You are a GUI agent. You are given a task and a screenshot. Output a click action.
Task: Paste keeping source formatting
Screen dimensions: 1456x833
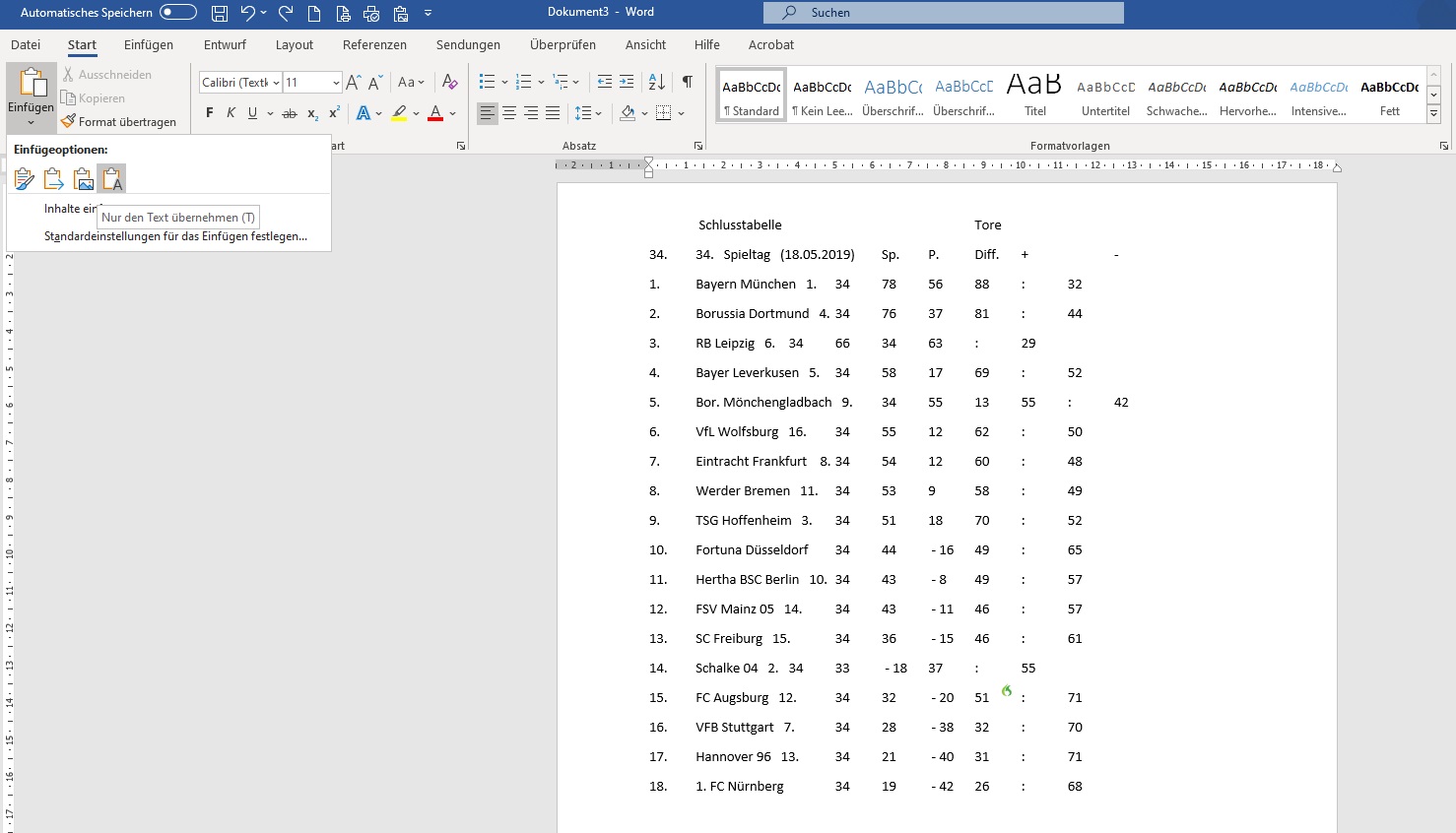point(24,179)
